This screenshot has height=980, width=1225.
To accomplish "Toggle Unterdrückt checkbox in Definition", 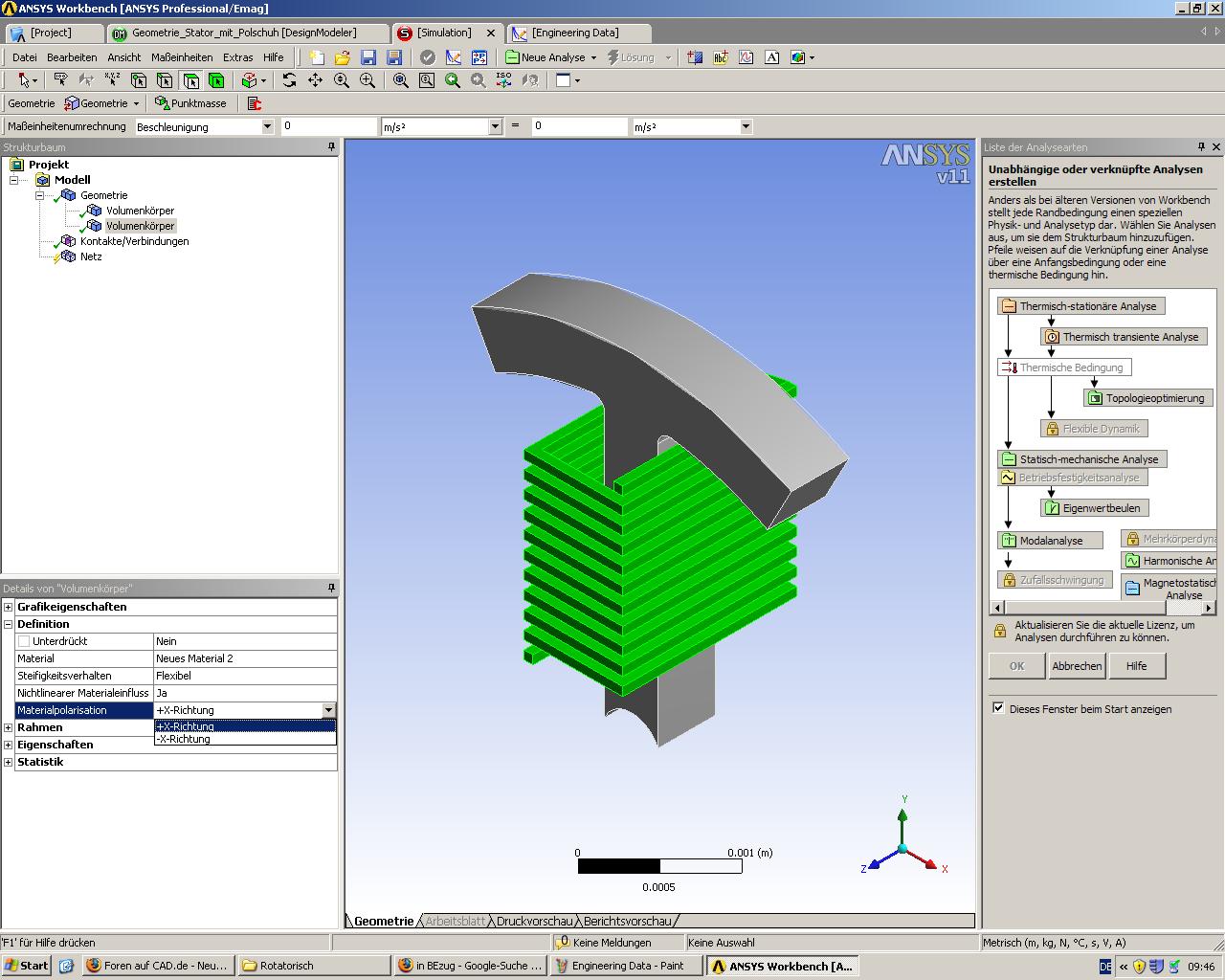I will [x=24, y=641].
